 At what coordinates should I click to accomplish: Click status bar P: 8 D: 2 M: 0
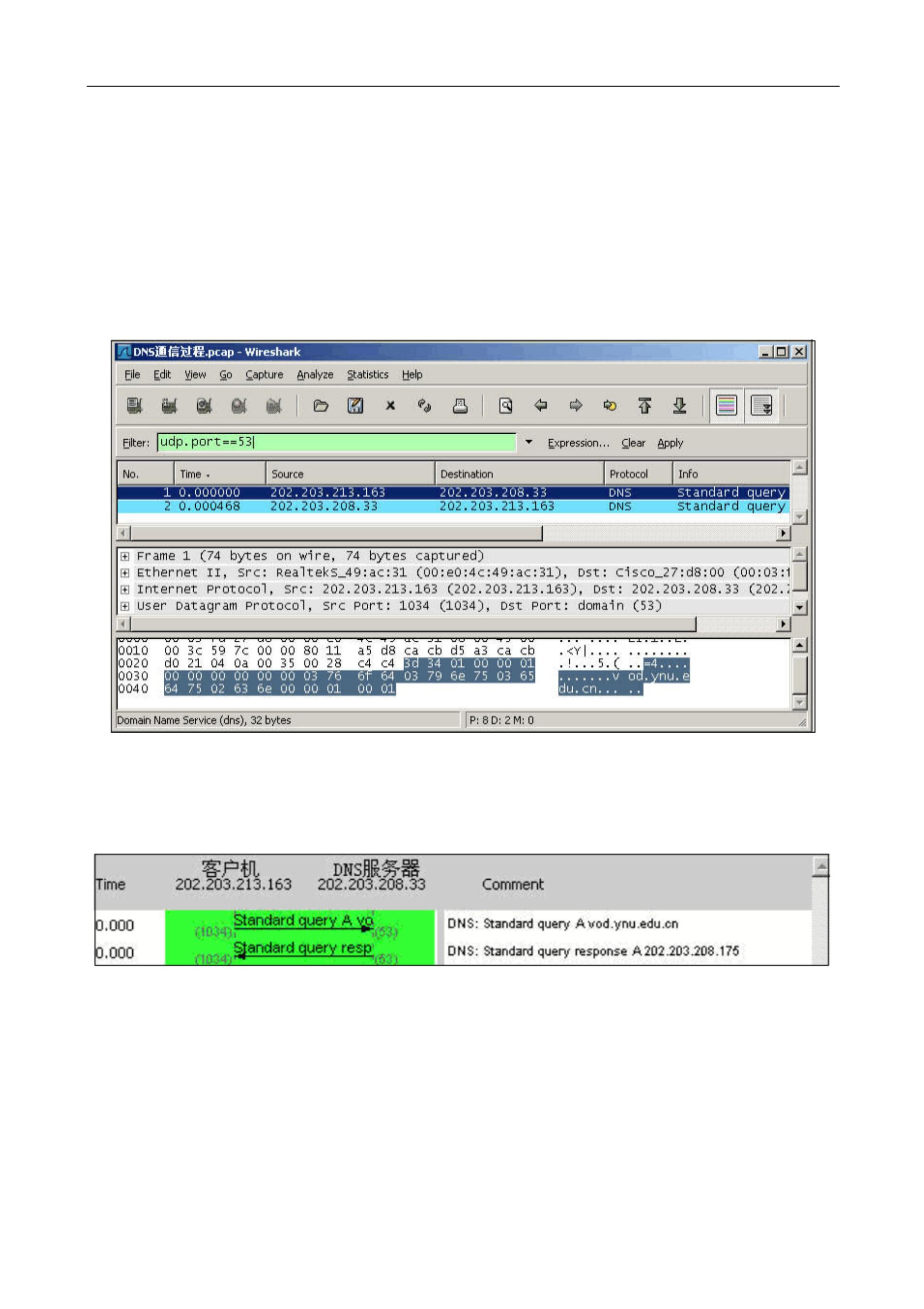[501, 720]
